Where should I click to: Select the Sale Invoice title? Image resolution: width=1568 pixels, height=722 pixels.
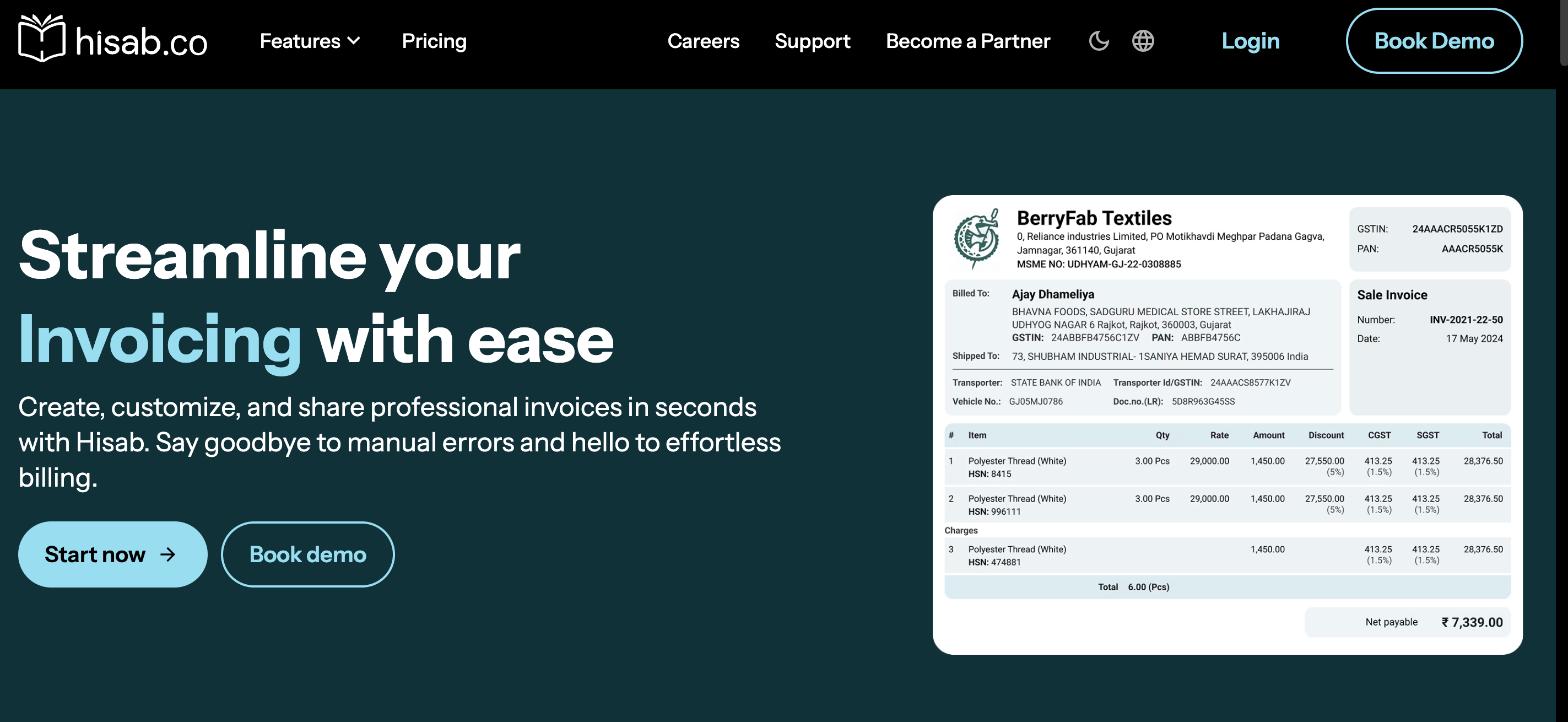point(1392,295)
